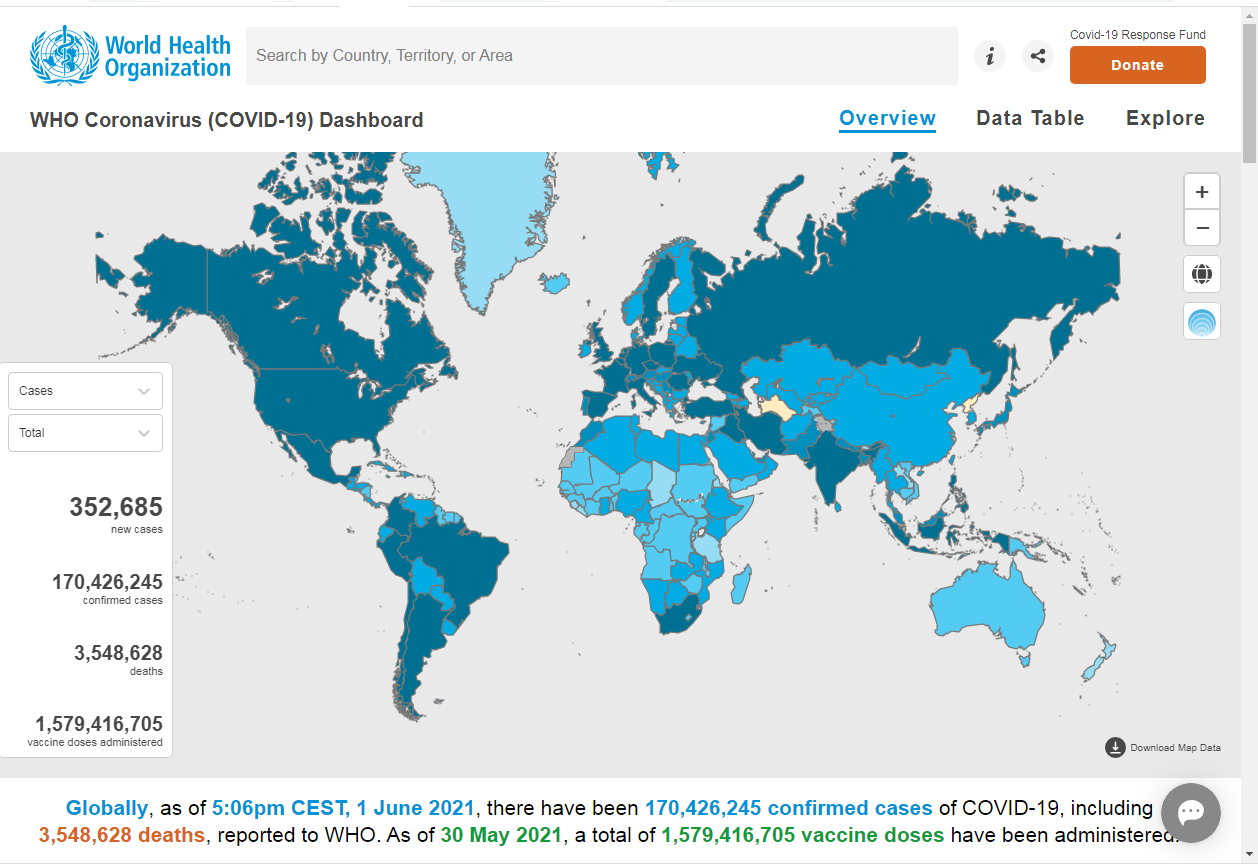
Task: Expand the Total period dropdown
Action: pyautogui.click(x=85, y=433)
